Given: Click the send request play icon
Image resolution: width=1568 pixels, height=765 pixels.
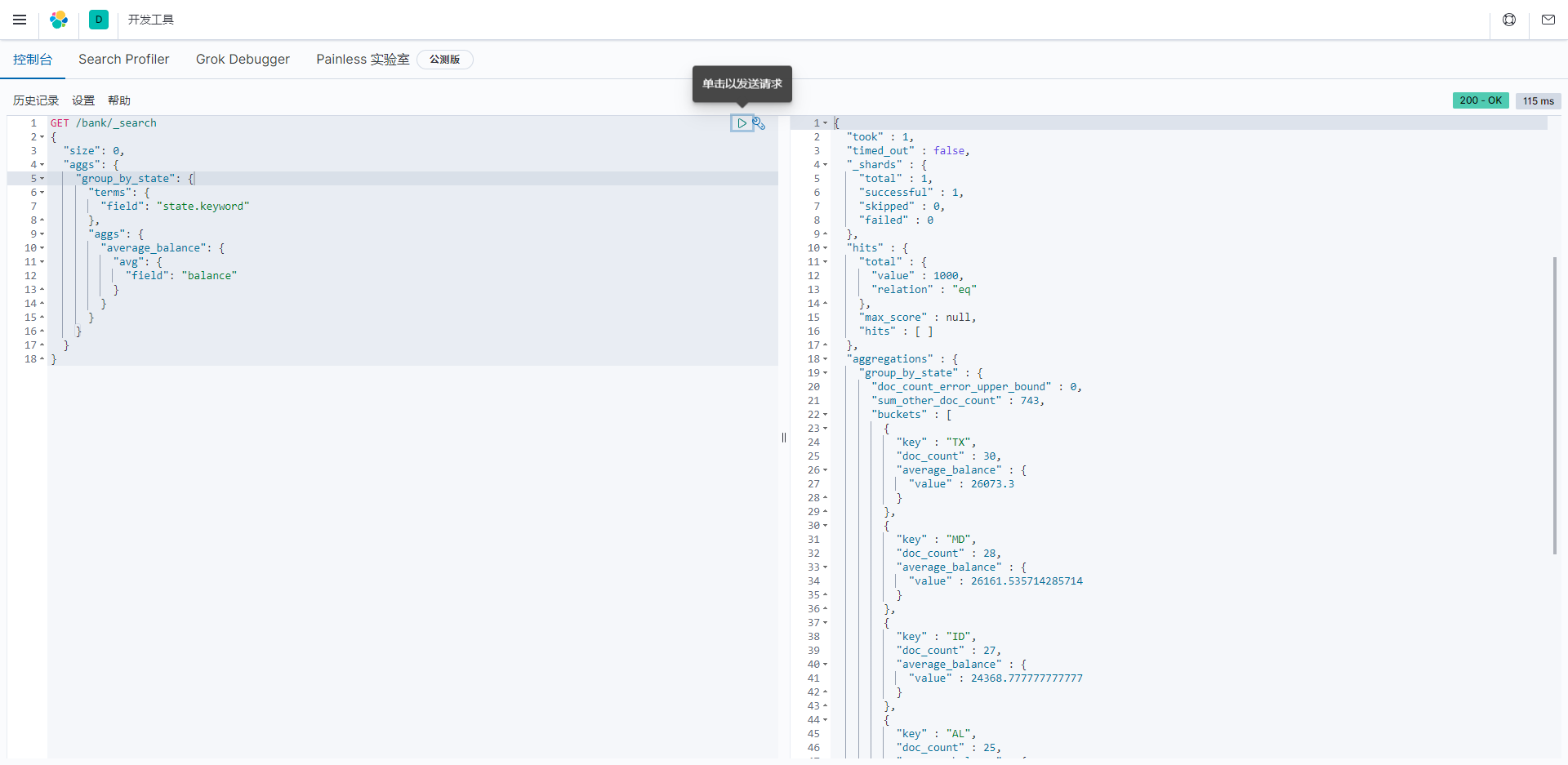Looking at the screenshot, I should click(742, 123).
